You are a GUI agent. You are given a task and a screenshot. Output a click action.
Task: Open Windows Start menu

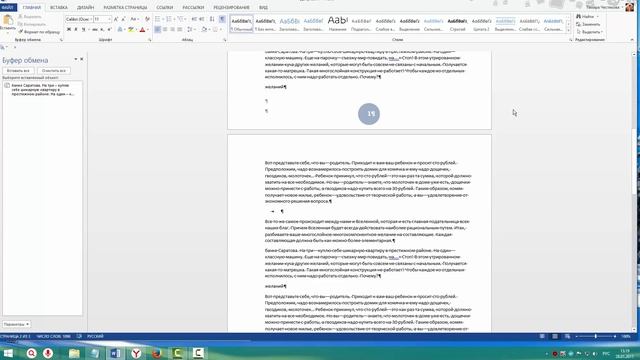pyautogui.click(x=8, y=353)
